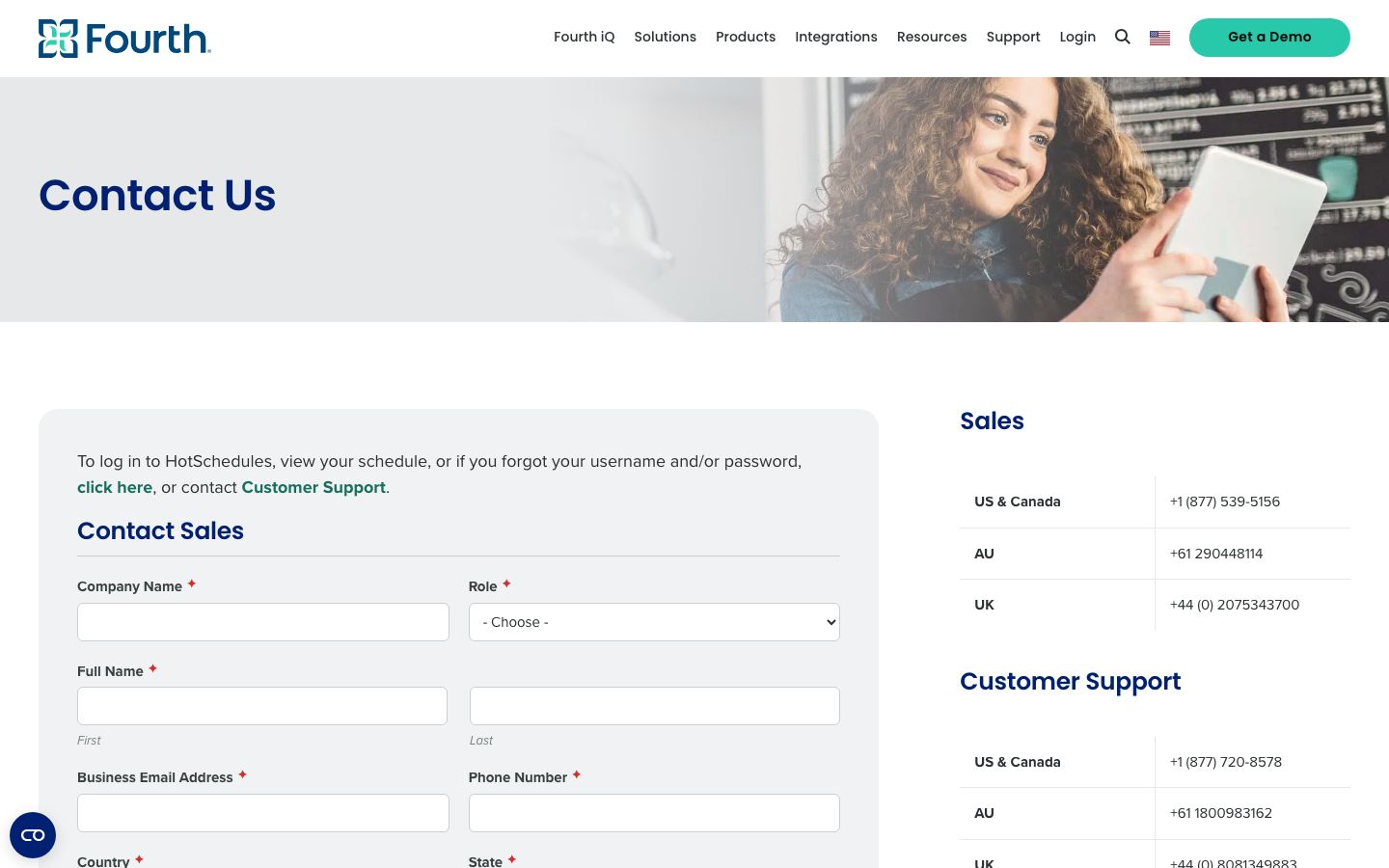Open the Login link in header
The height and width of the screenshot is (868, 1389).
point(1077,37)
